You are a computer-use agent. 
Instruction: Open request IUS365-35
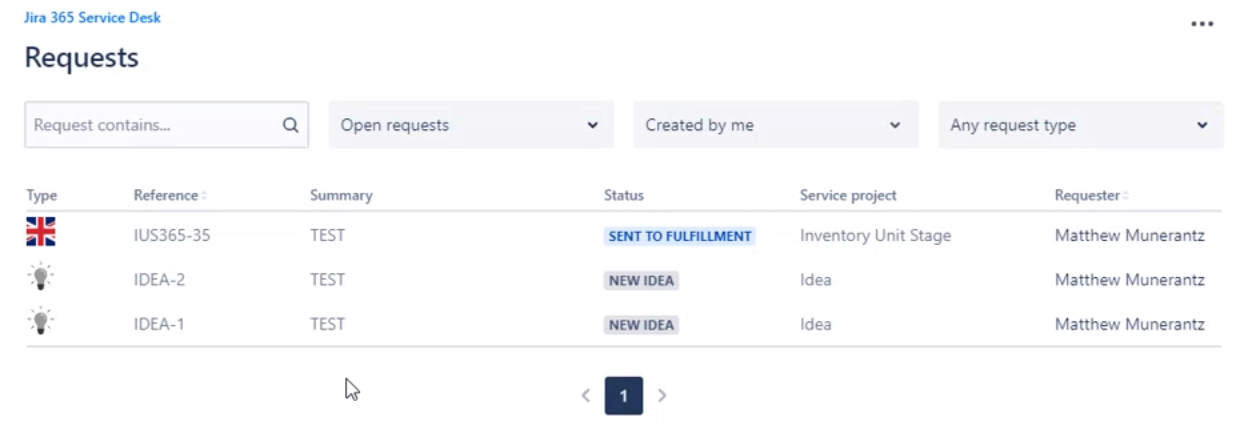pos(172,236)
